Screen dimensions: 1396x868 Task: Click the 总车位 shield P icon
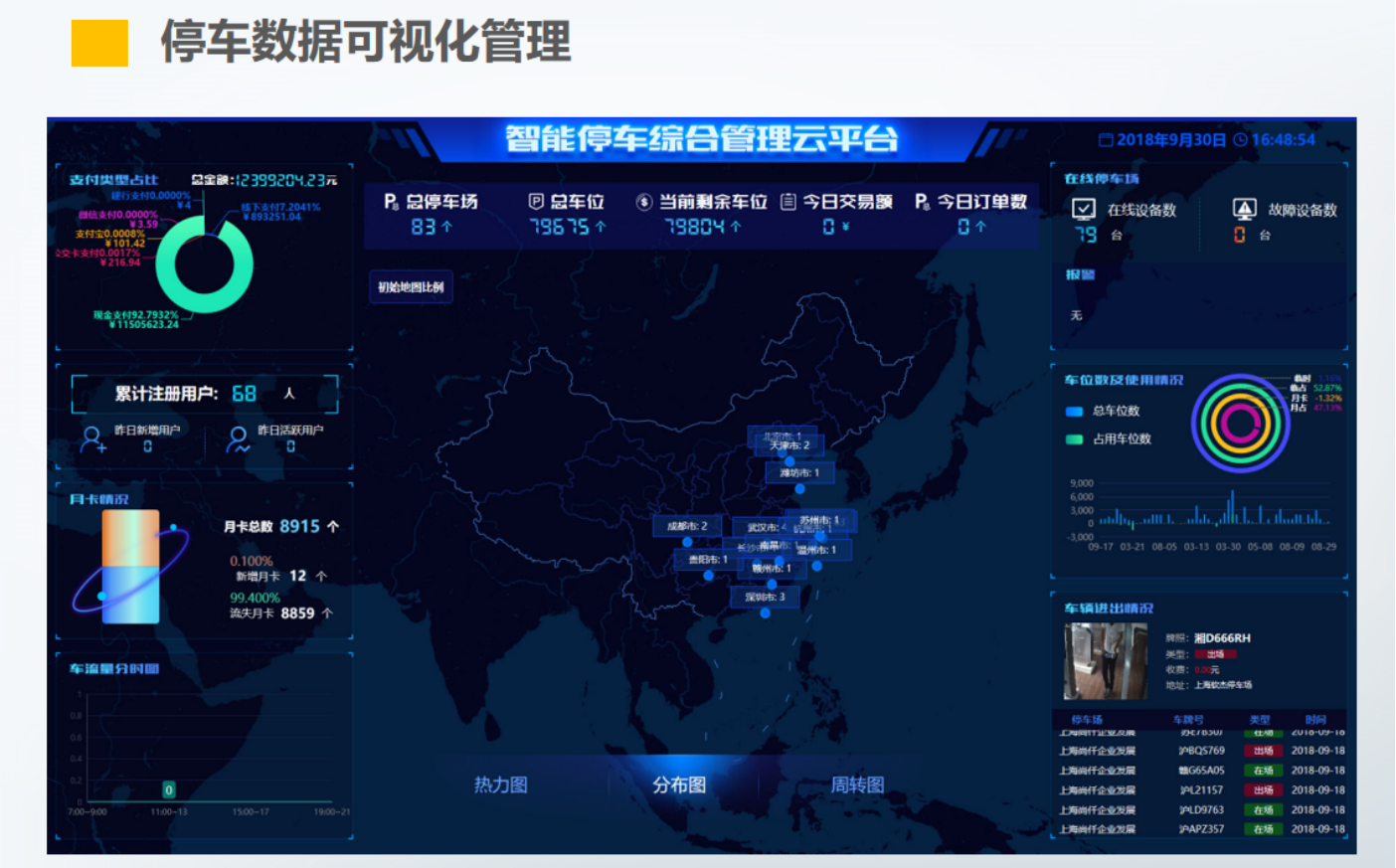[x=536, y=202]
